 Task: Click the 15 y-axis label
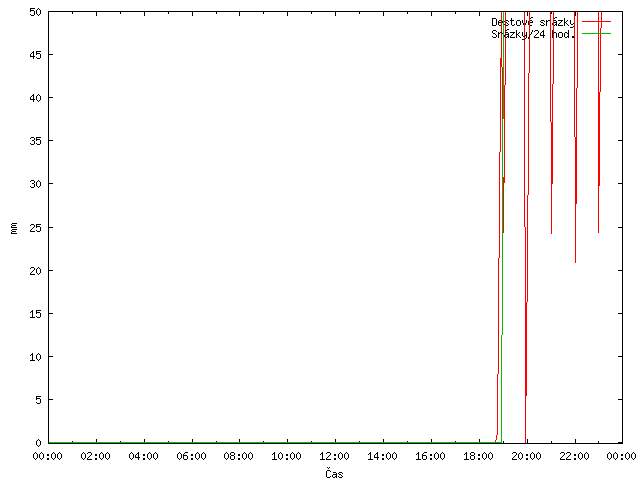36,313
